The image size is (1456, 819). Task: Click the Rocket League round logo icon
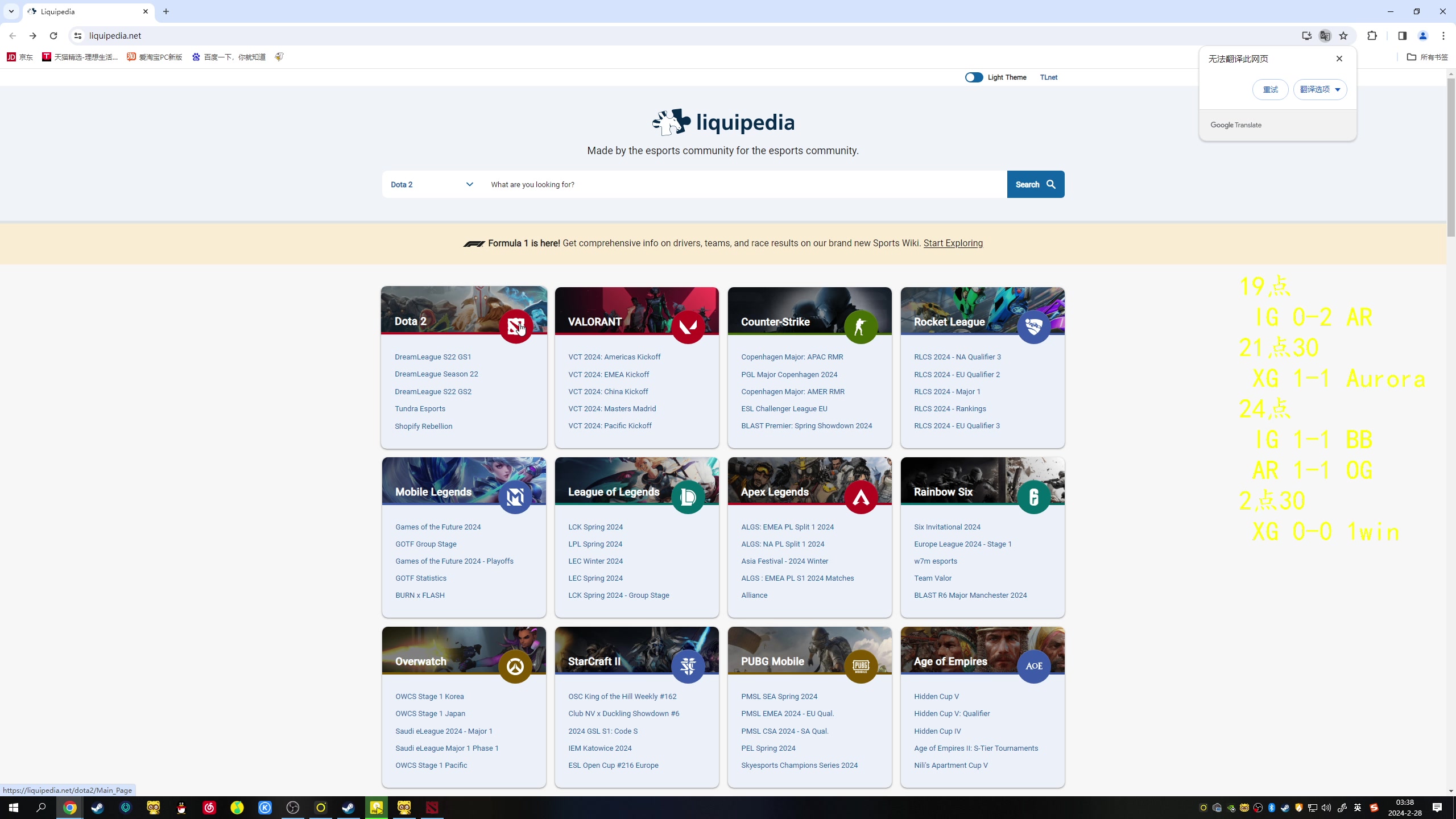pos(1034,327)
